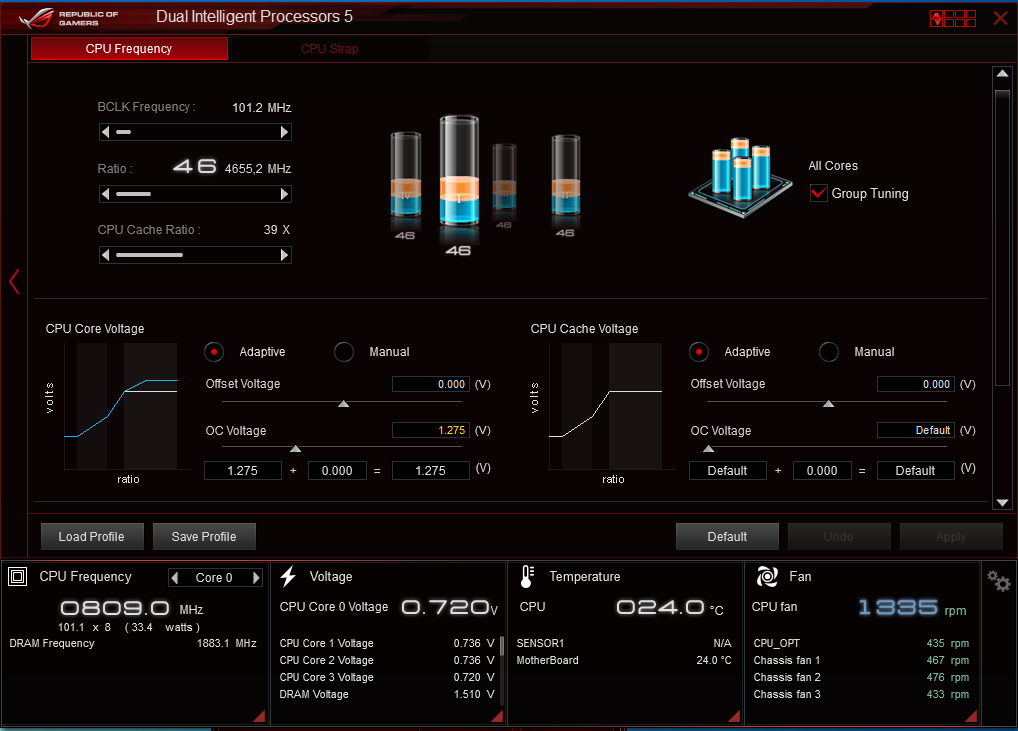This screenshot has height=731, width=1018.
Task: Click the CPU Core 2 Voltage row
Action: tap(387, 660)
